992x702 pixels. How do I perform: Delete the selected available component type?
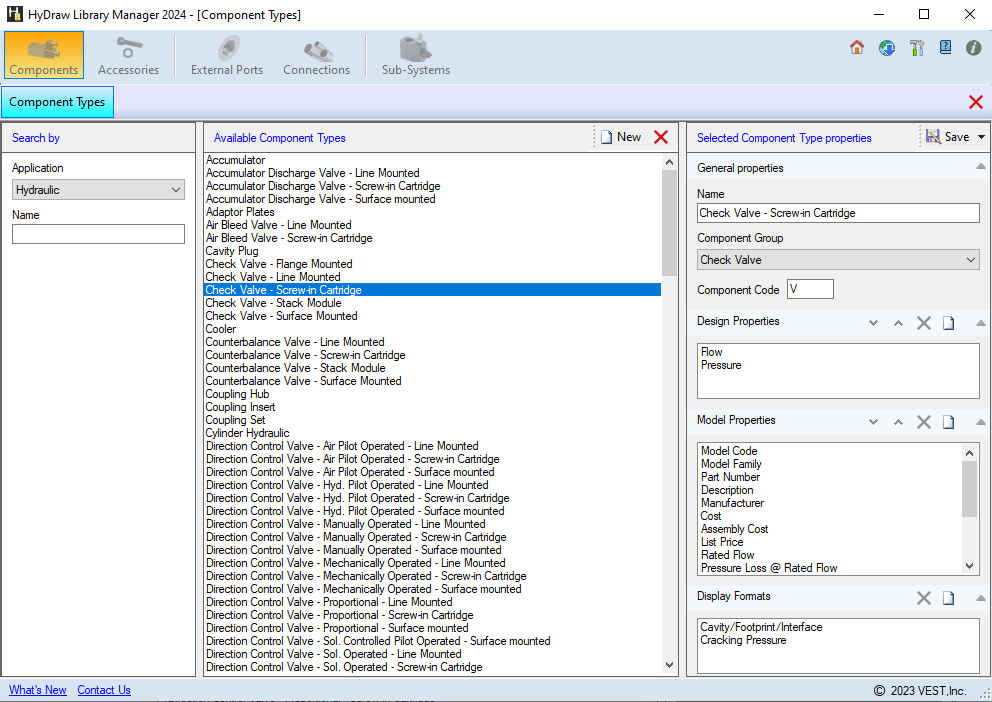tap(661, 137)
